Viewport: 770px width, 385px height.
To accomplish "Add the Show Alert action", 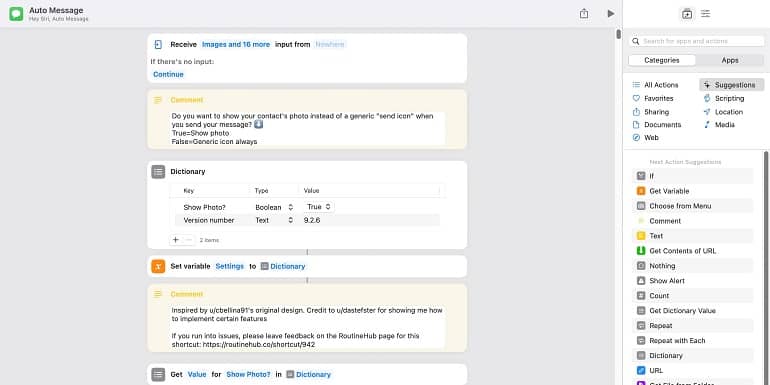I will (692, 281).
